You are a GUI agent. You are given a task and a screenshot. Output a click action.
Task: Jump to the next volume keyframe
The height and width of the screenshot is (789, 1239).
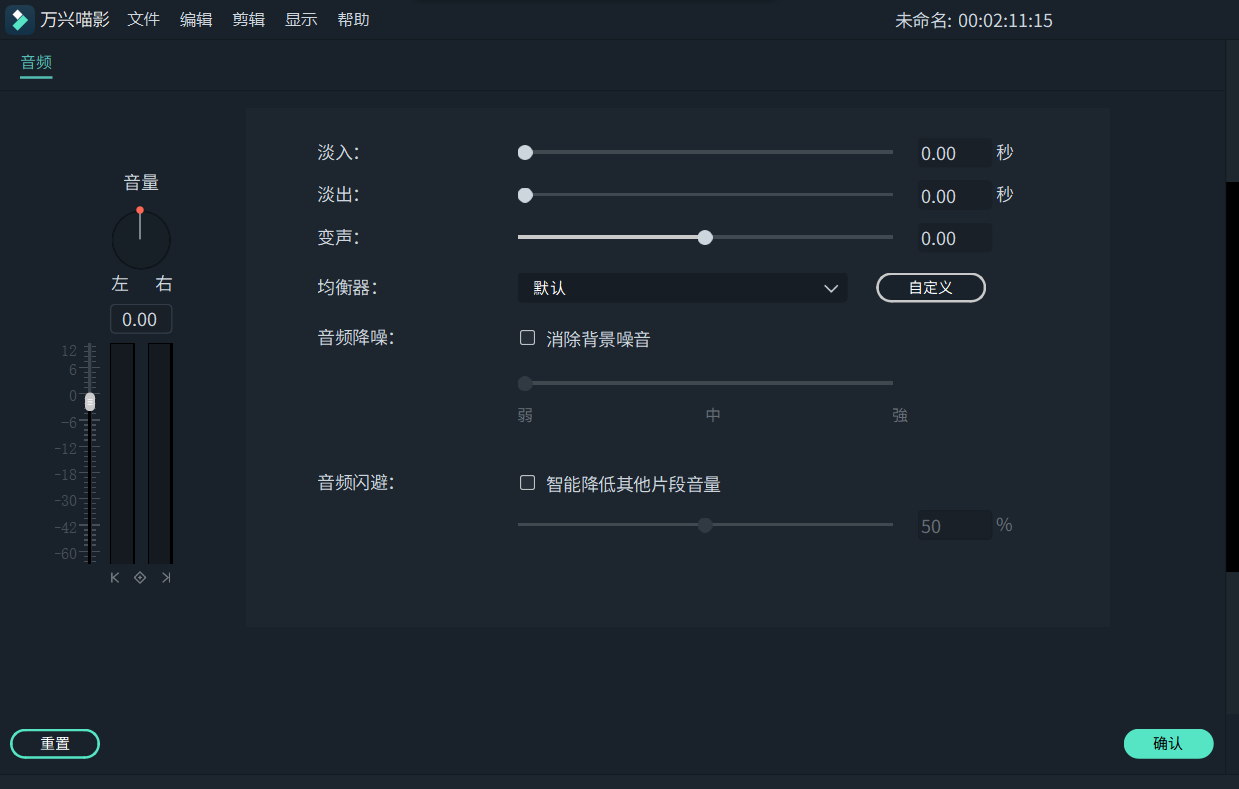click(x=166, y=577)
